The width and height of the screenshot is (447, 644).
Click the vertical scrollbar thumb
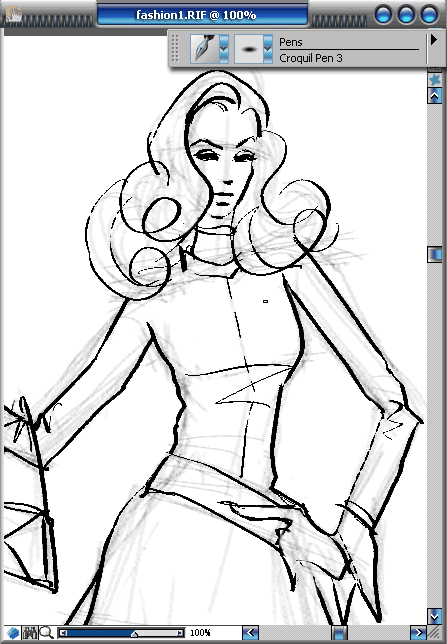pyautogui.click(x=435, y=255)
